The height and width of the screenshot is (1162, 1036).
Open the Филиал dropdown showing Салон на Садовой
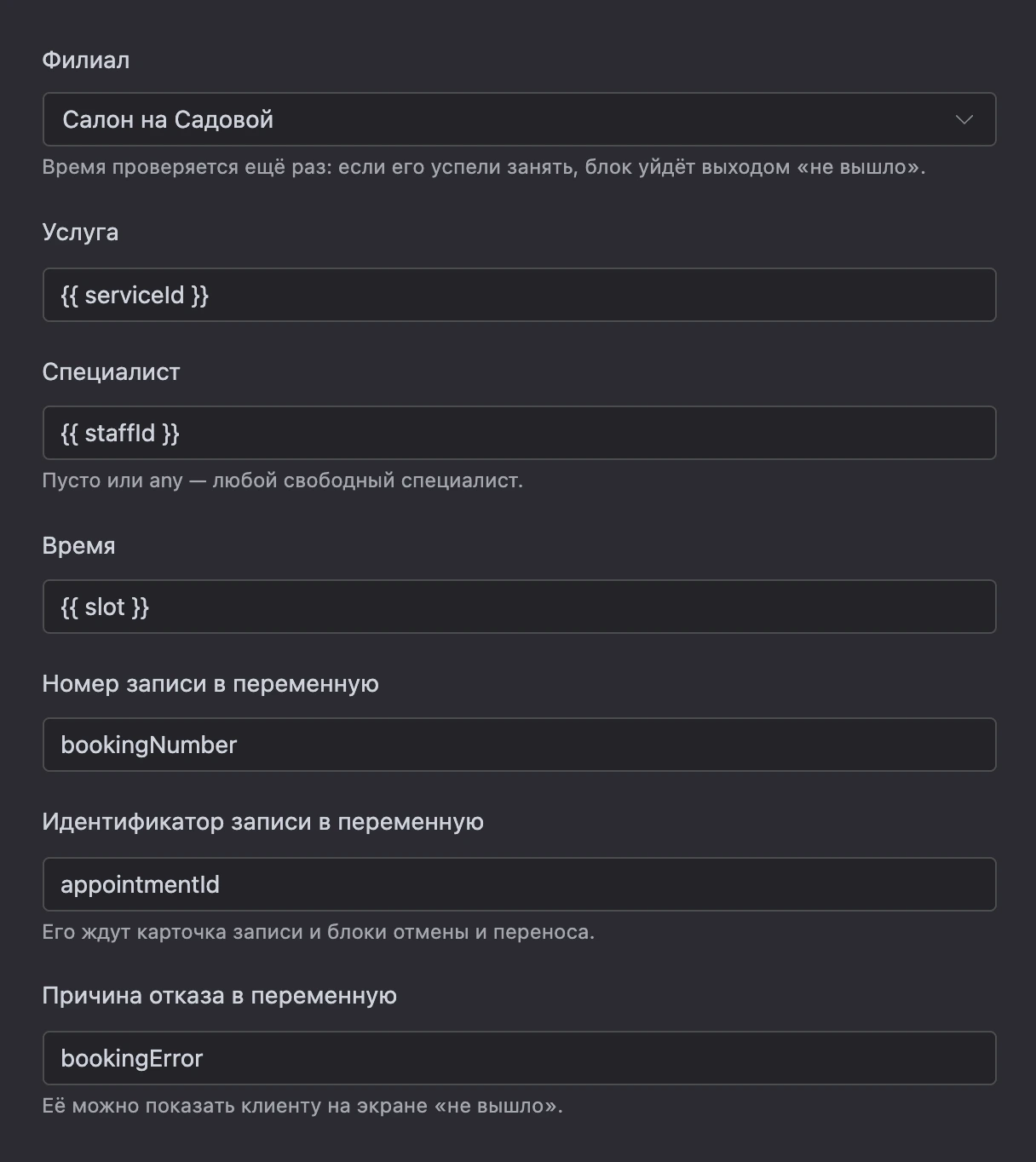[519, 119]
